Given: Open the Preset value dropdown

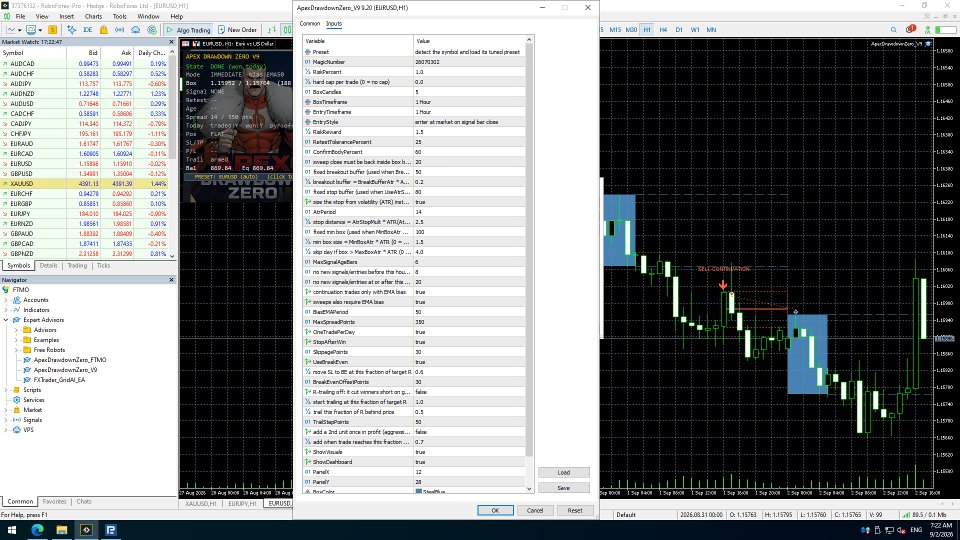Looking at the screenshot, I should (469, 52).
